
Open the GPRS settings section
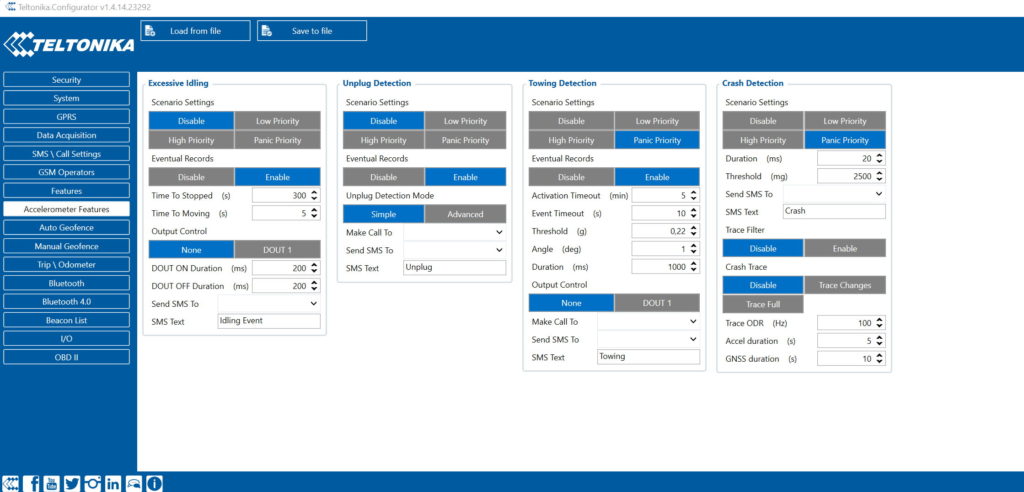[66, 117]
